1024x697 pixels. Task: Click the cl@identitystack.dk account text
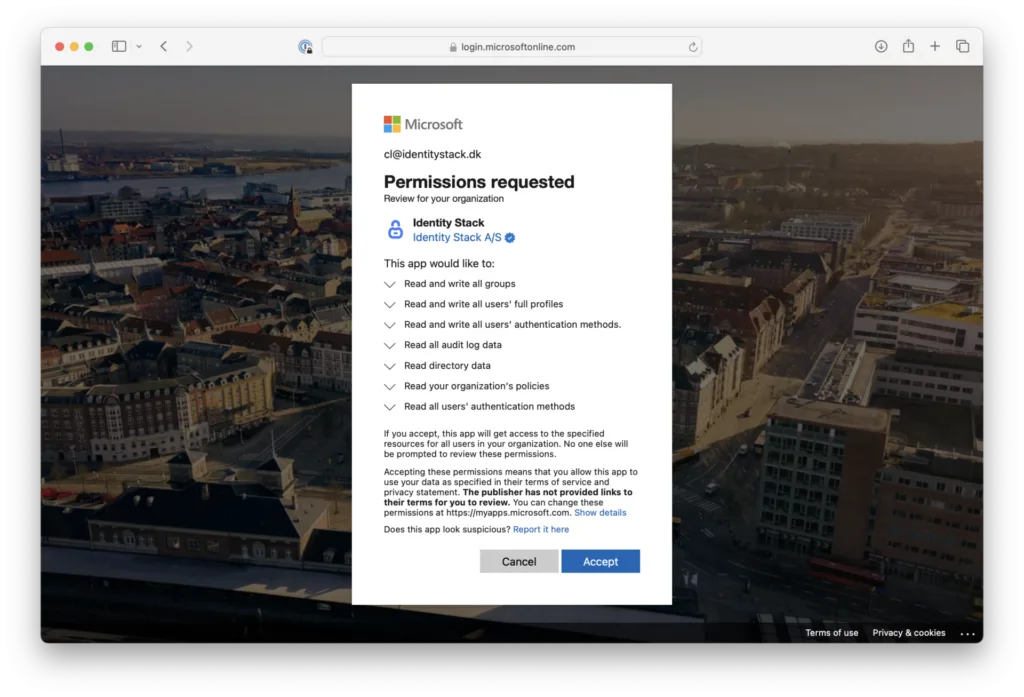[432, 154]
